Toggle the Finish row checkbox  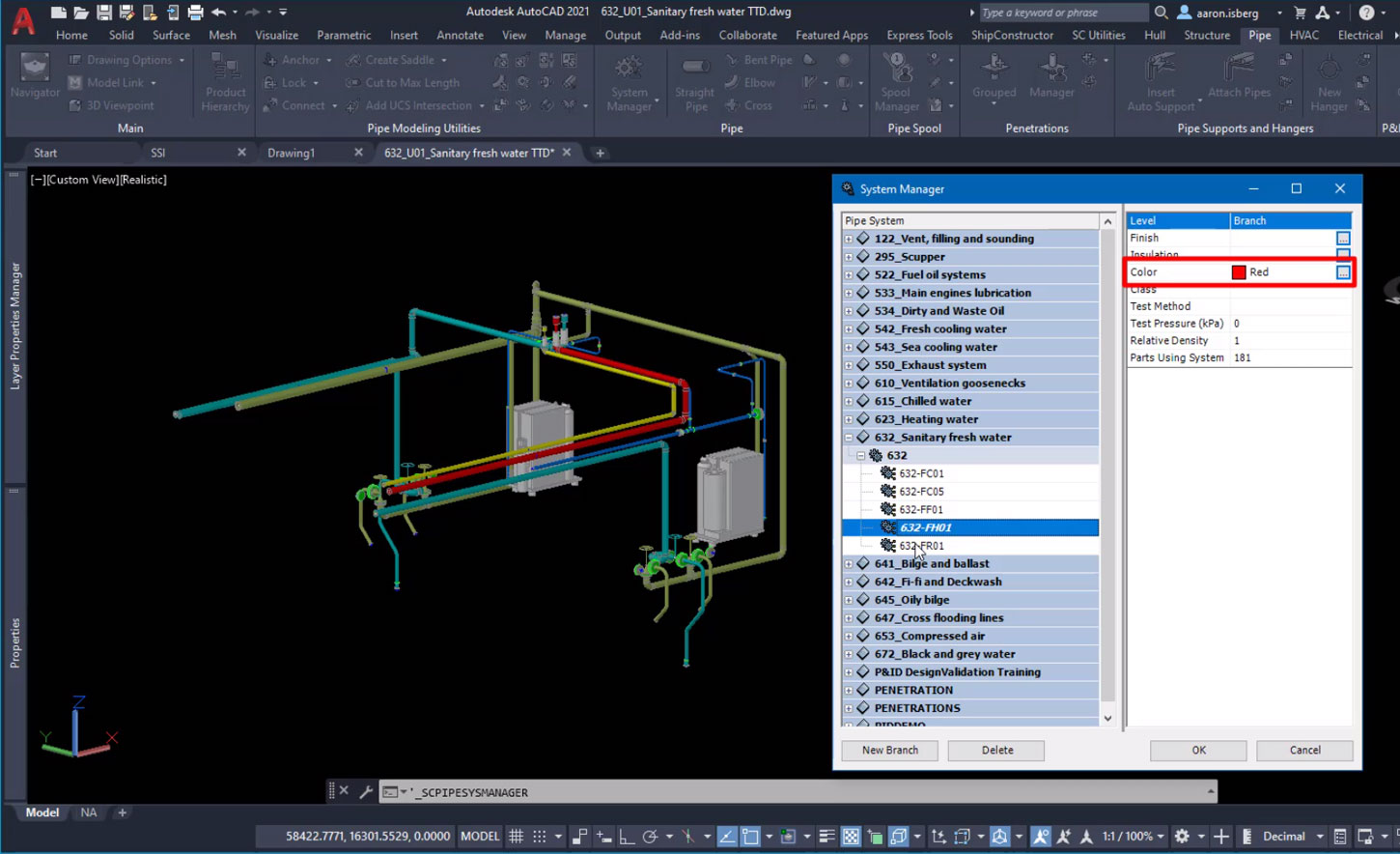[1343, 238]
